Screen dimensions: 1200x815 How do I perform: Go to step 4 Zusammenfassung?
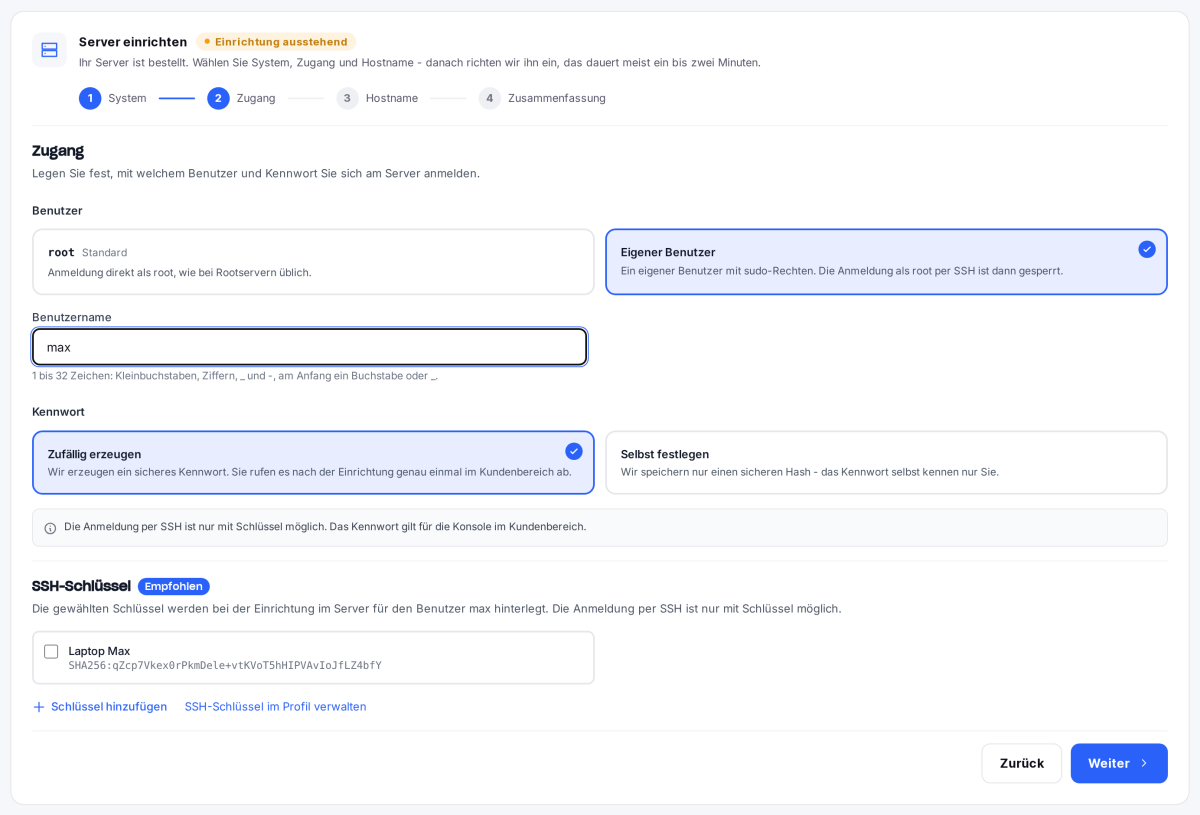coord(542,98)
